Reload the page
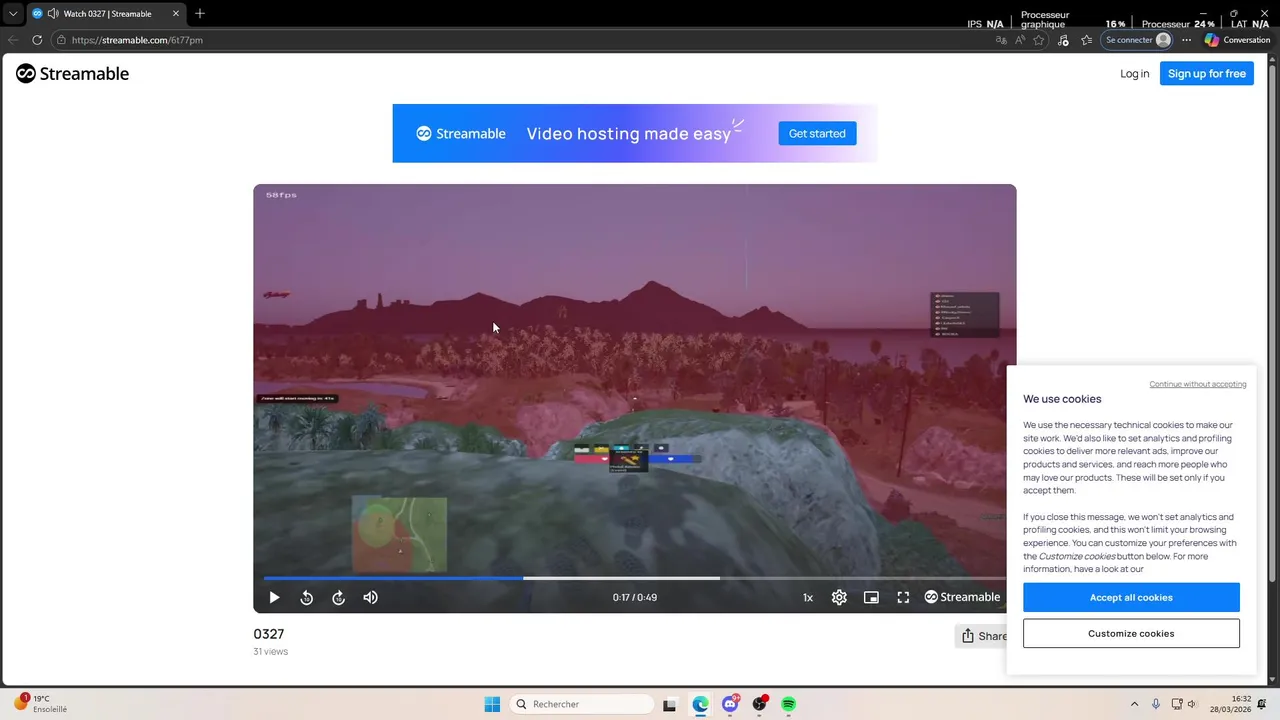This screenshot has height=720, width=1280. coord(37,40)
